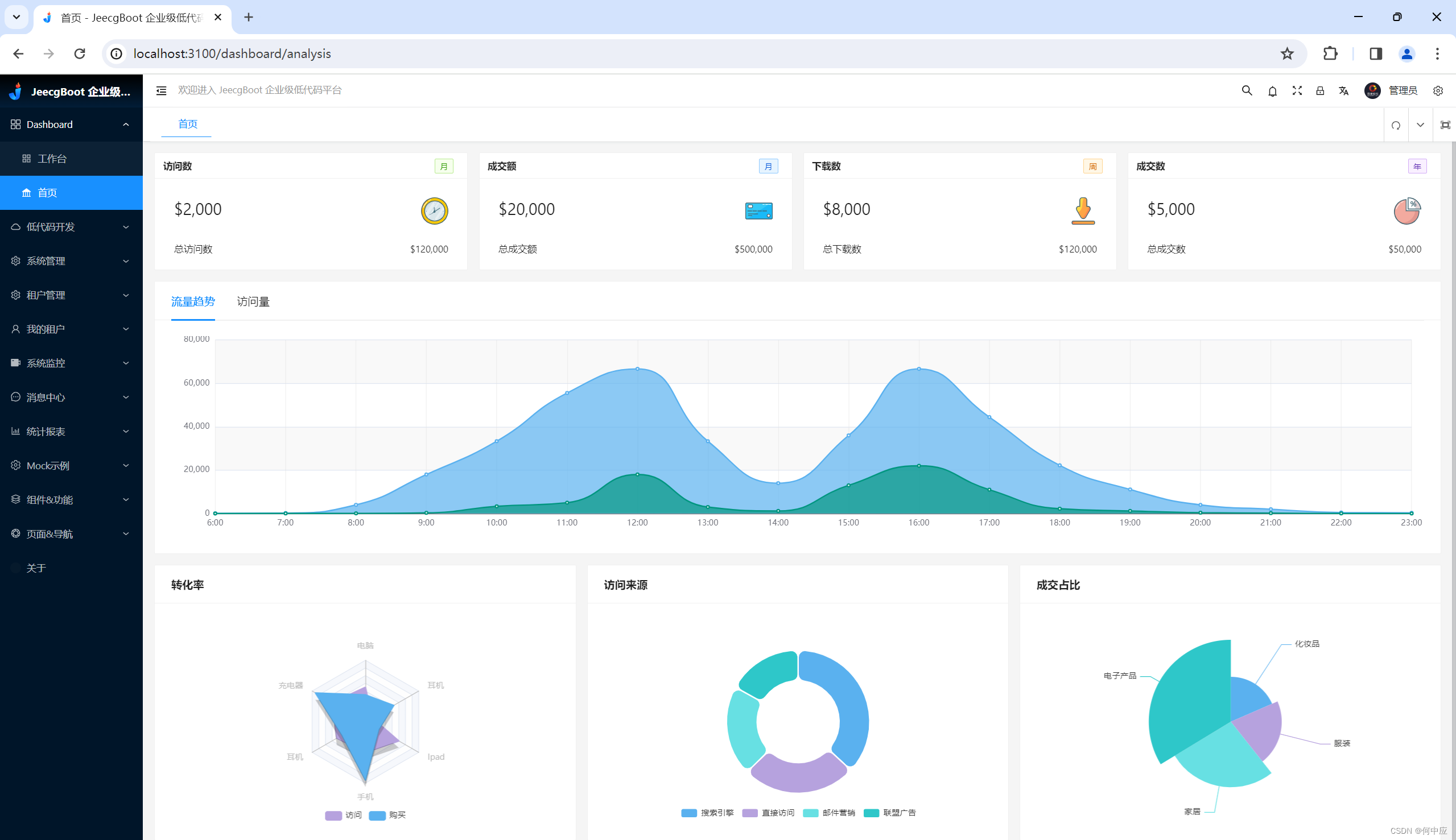
Task: Click the clock icon on 访问数 card
Action: tap(434, 210)
